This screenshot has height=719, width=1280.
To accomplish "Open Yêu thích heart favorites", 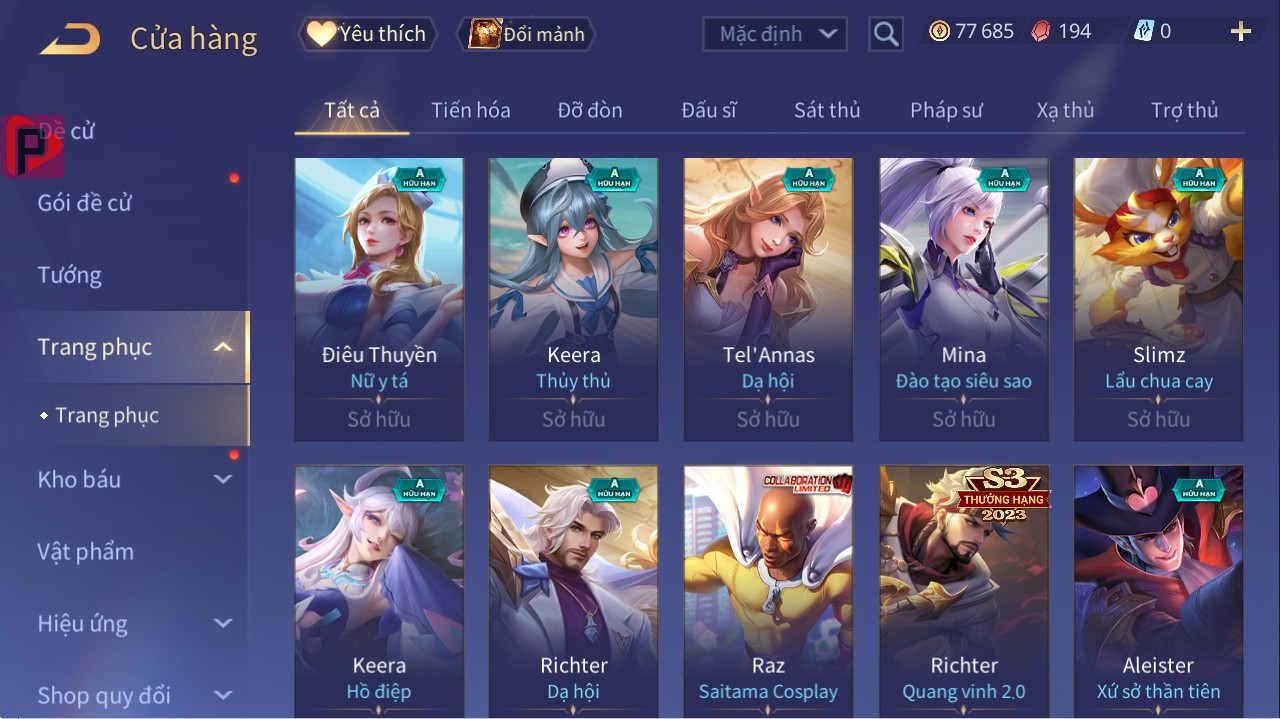I will tap(367, 34).
